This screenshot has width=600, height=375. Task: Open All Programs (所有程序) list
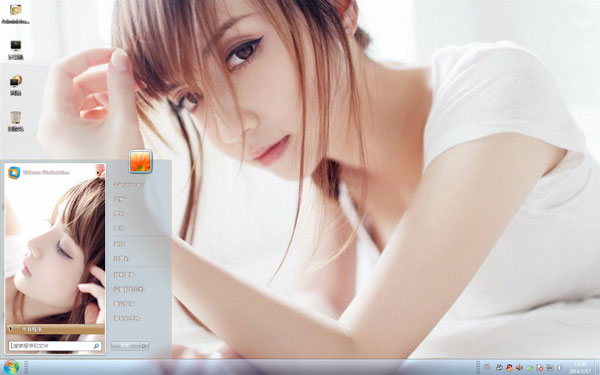55,329
